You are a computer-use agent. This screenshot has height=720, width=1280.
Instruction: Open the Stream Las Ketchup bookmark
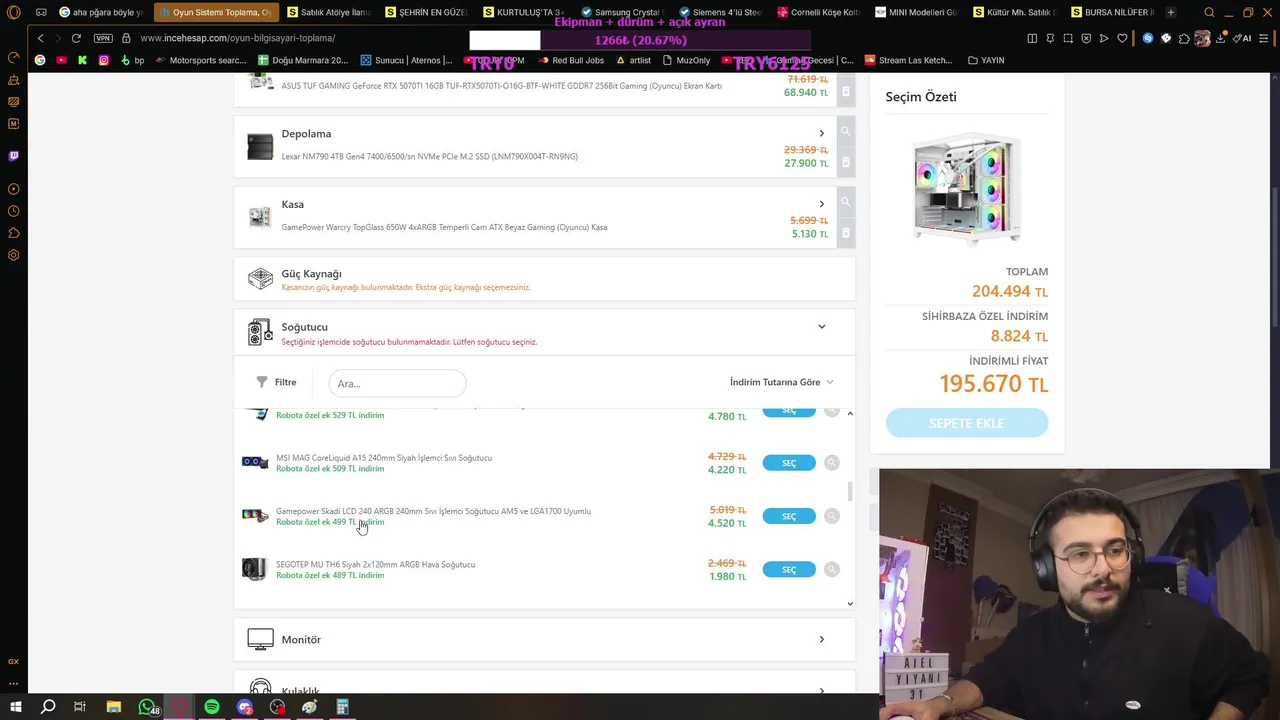tap(908, 60)
